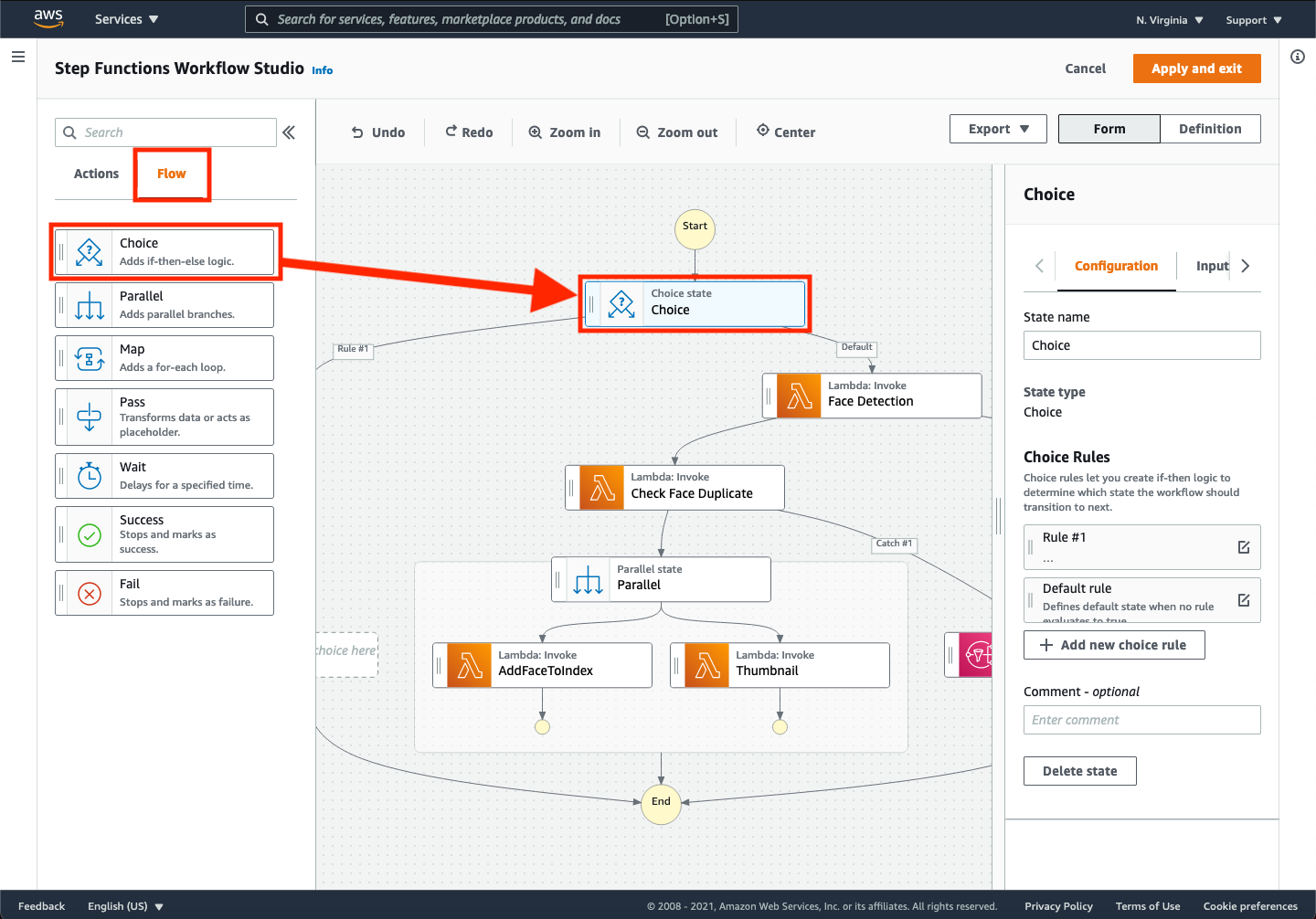
Task: Open the Input tab
Action: tap(1212, 266)
